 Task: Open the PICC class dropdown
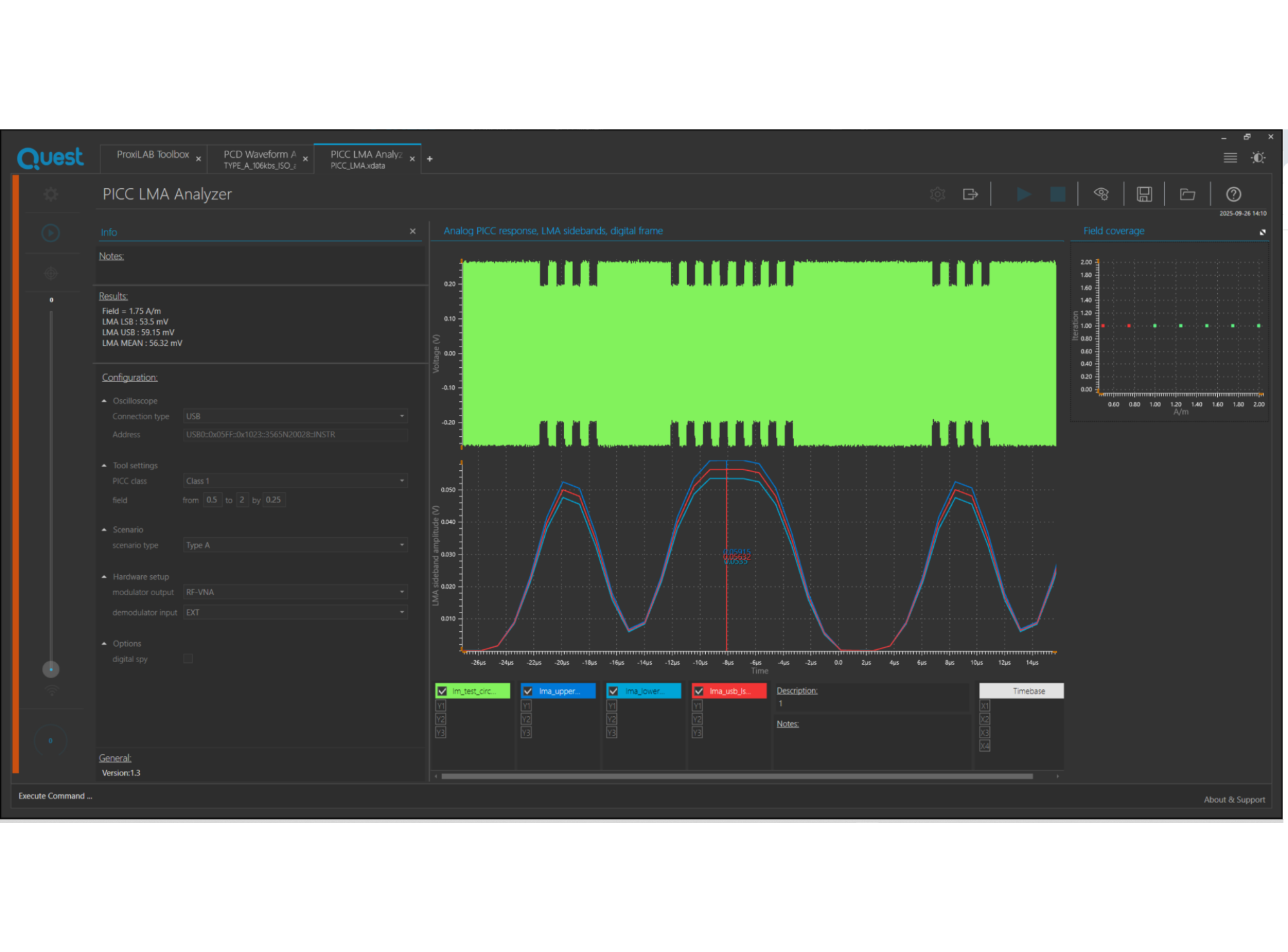[x=295, y=481]
